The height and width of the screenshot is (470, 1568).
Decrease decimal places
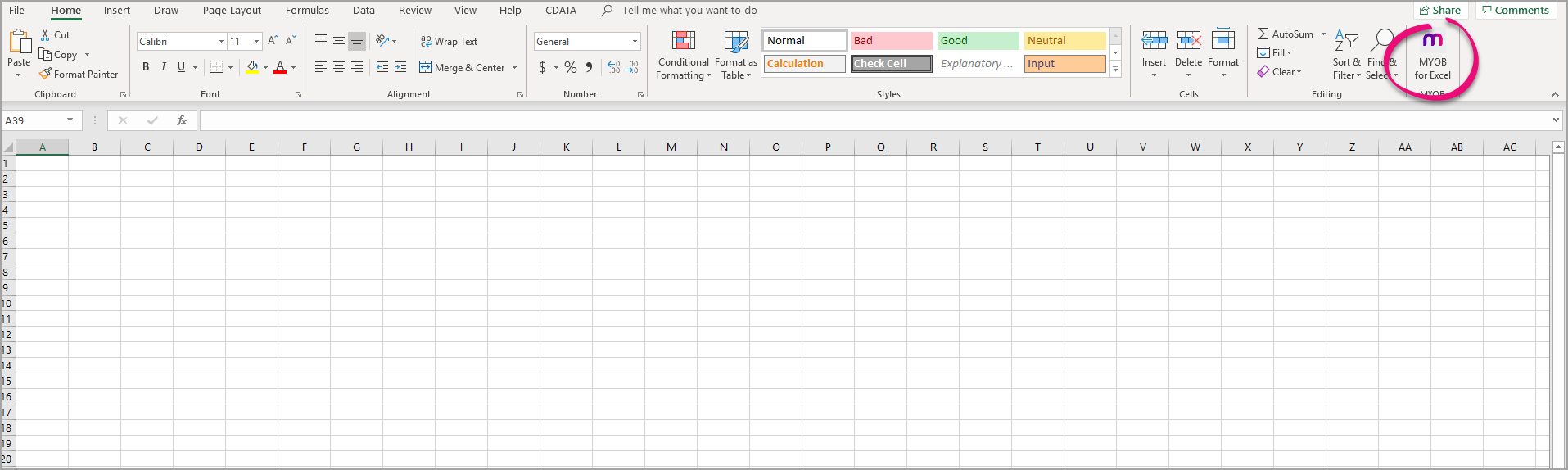632,67
